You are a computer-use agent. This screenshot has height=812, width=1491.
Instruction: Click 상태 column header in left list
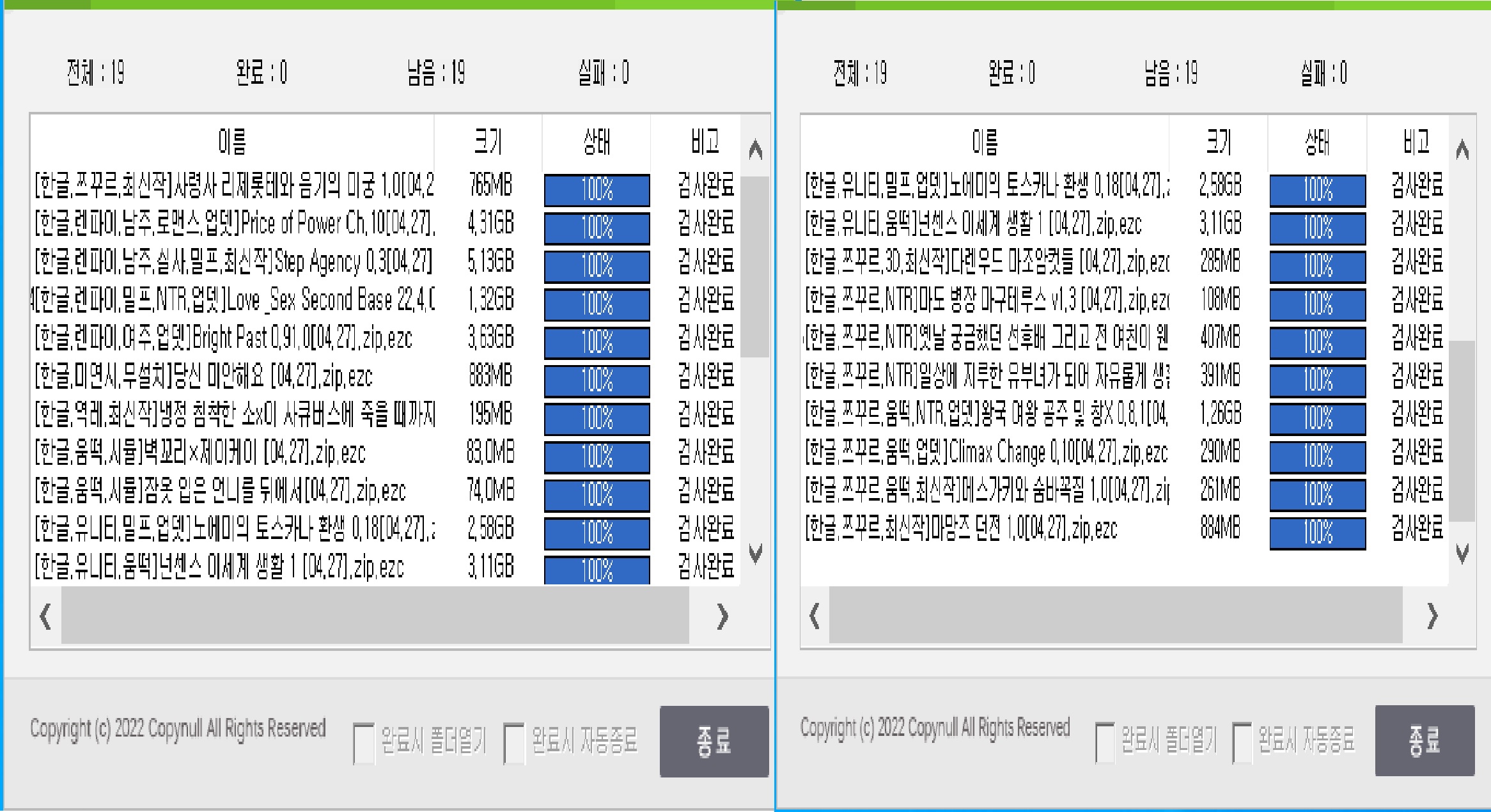[597, 141]
